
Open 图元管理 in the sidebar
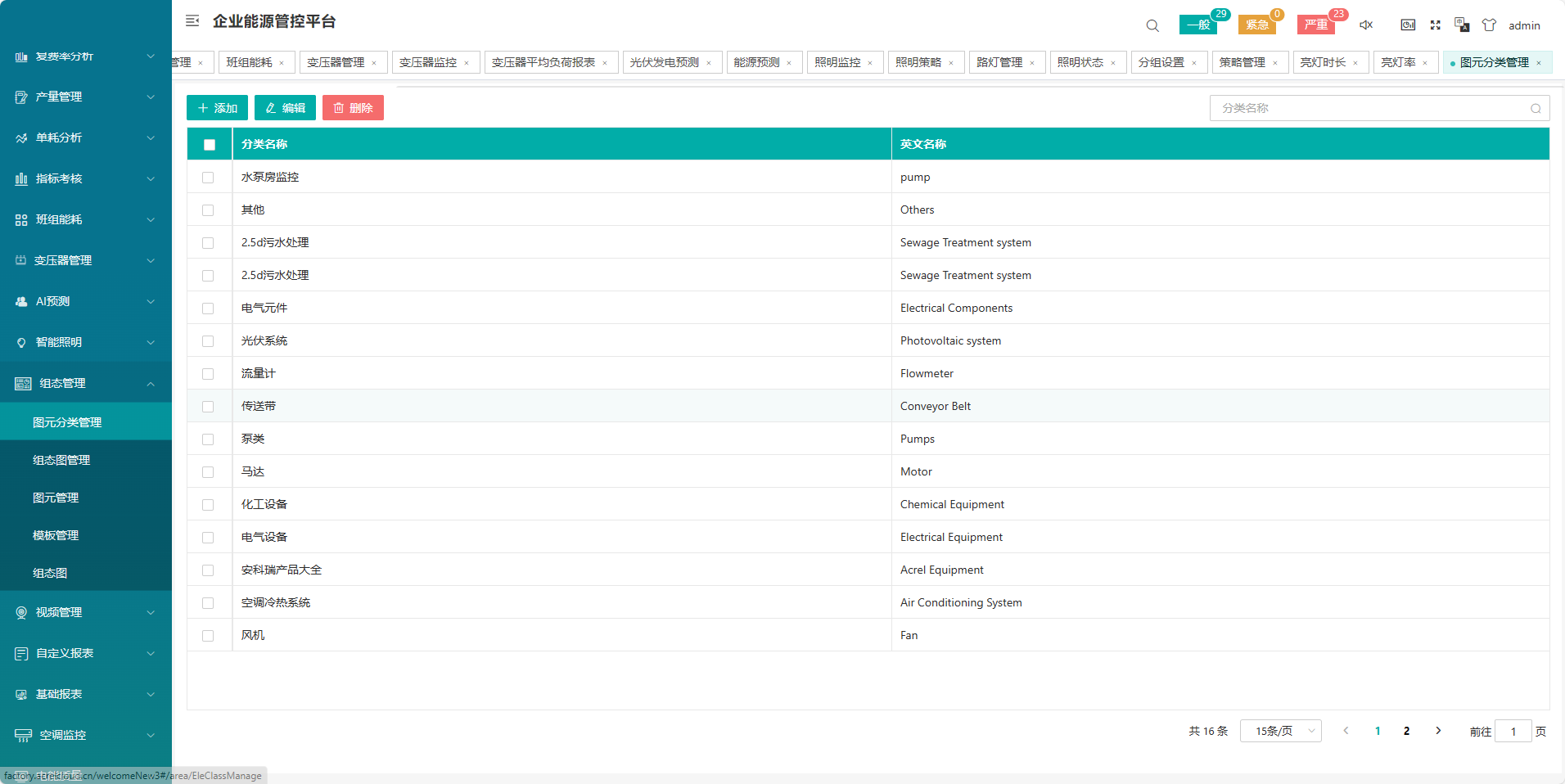56,498
